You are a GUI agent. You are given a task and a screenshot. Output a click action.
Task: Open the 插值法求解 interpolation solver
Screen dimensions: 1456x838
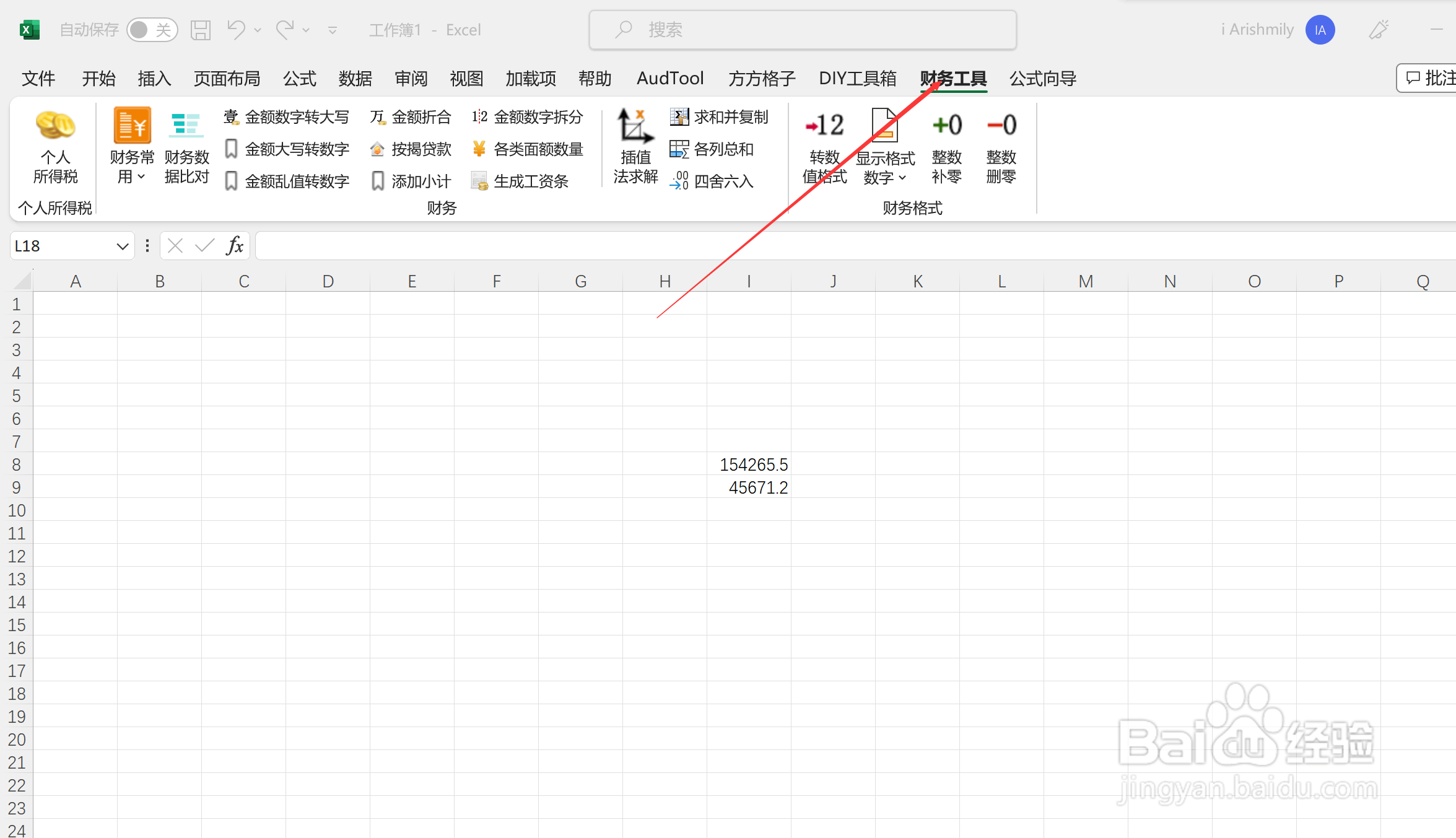[635, 147]
